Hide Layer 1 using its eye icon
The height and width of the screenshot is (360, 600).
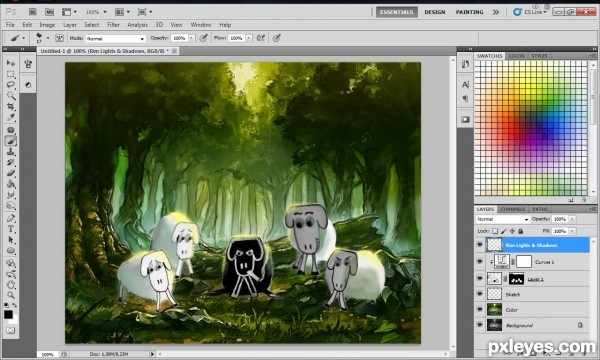pos(480,279)
